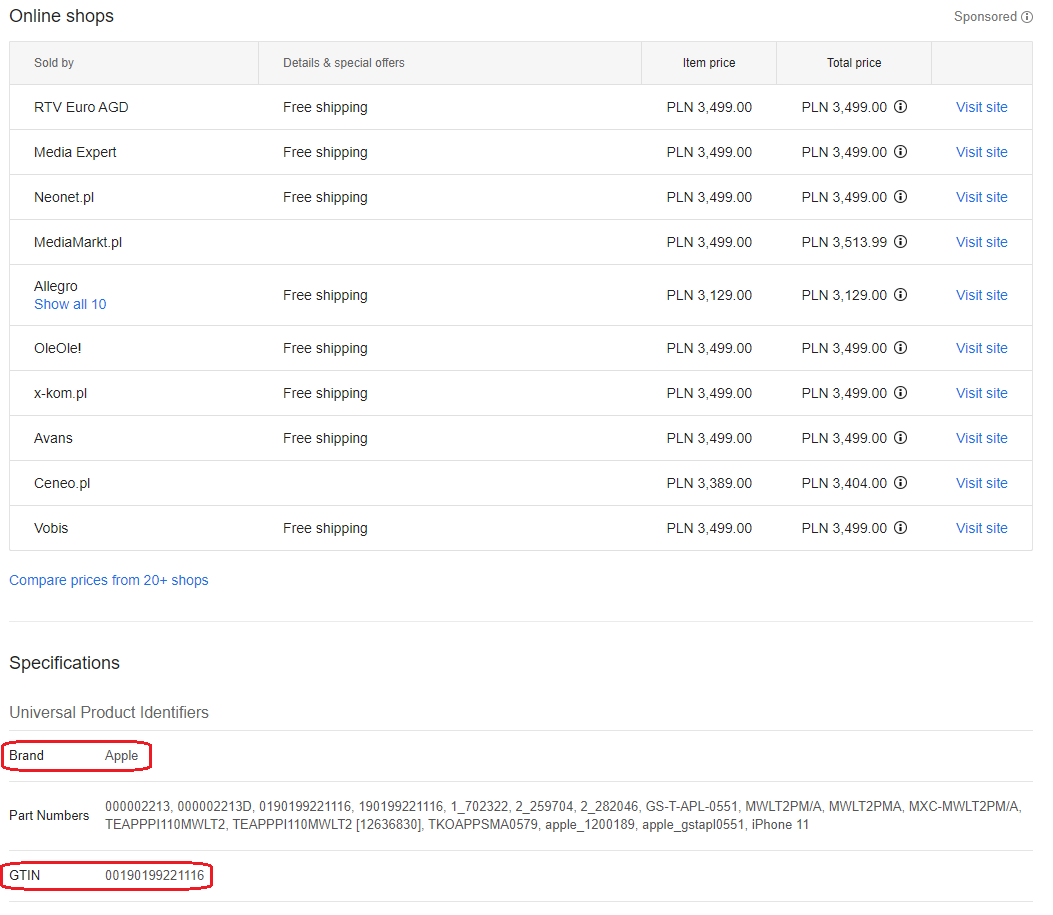Select the Allegro seller name

coord(56,286)
